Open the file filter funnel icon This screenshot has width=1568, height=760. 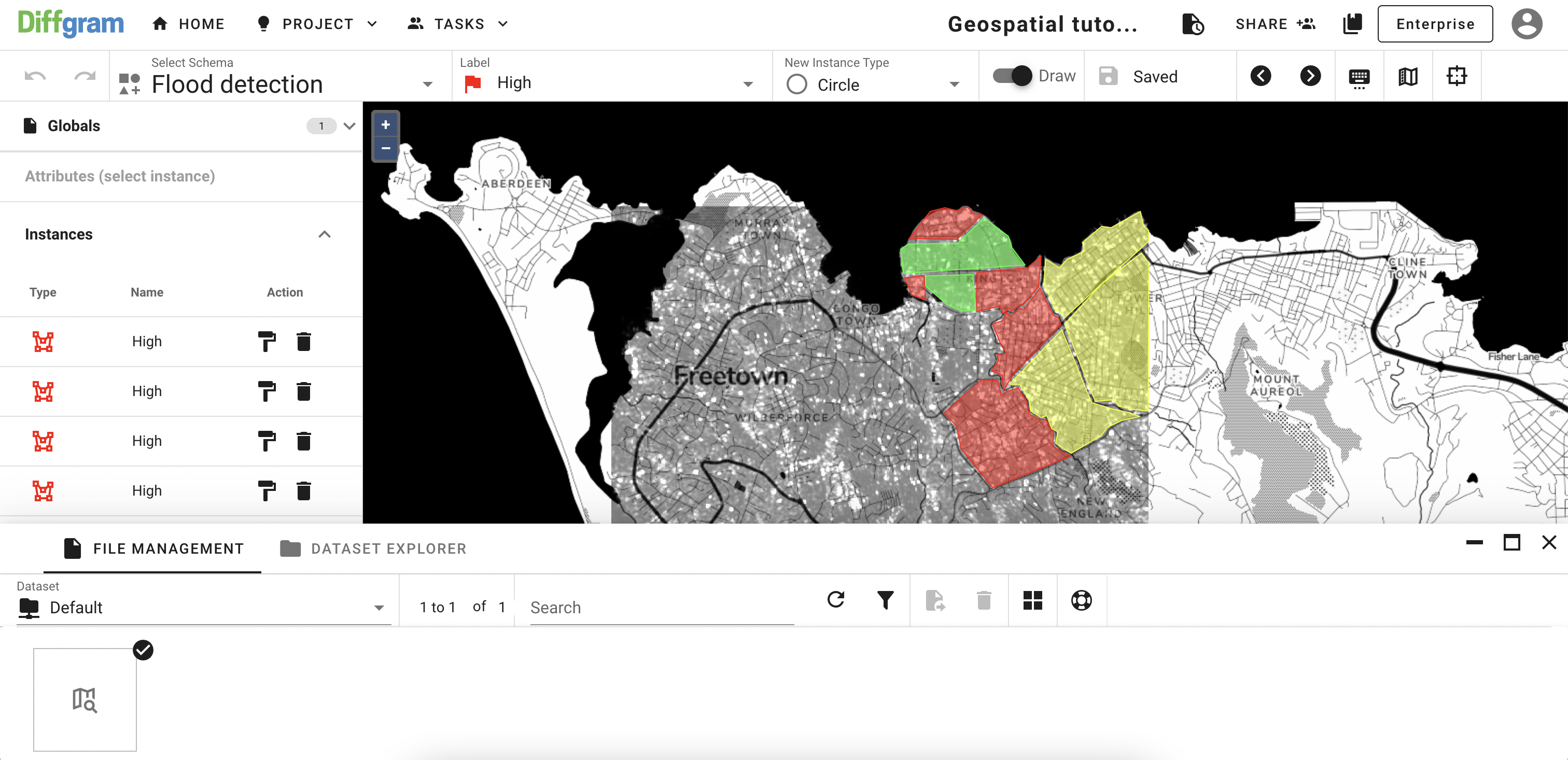[x=885, y=600]
